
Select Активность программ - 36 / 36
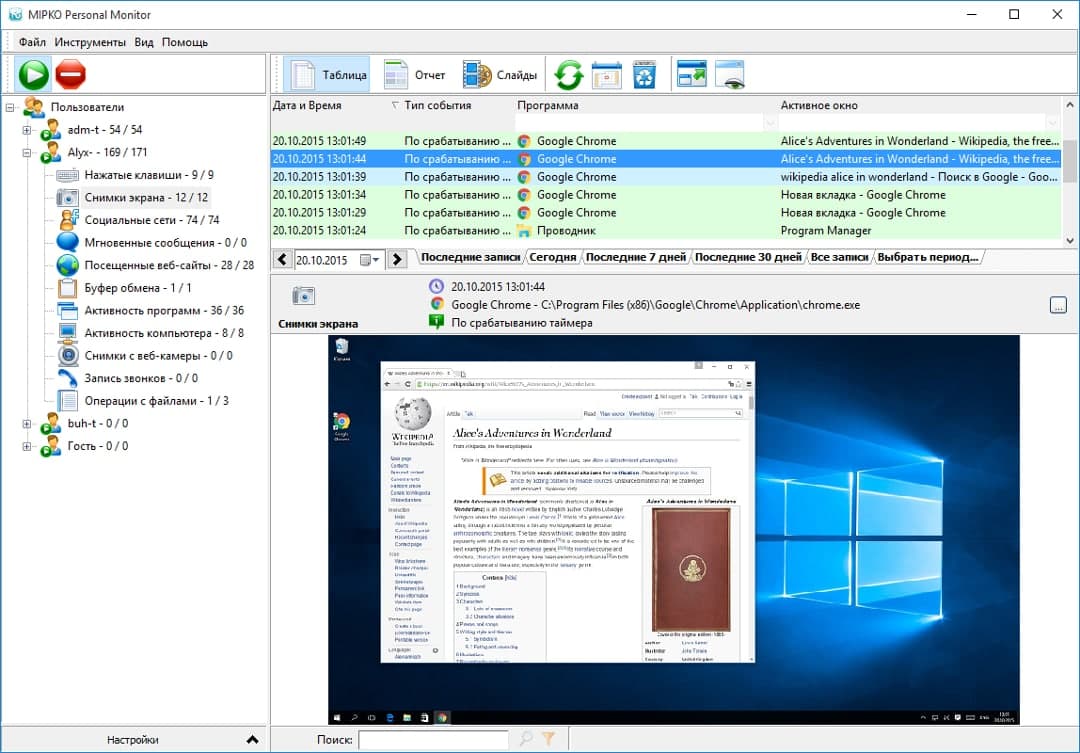point(164,311)
